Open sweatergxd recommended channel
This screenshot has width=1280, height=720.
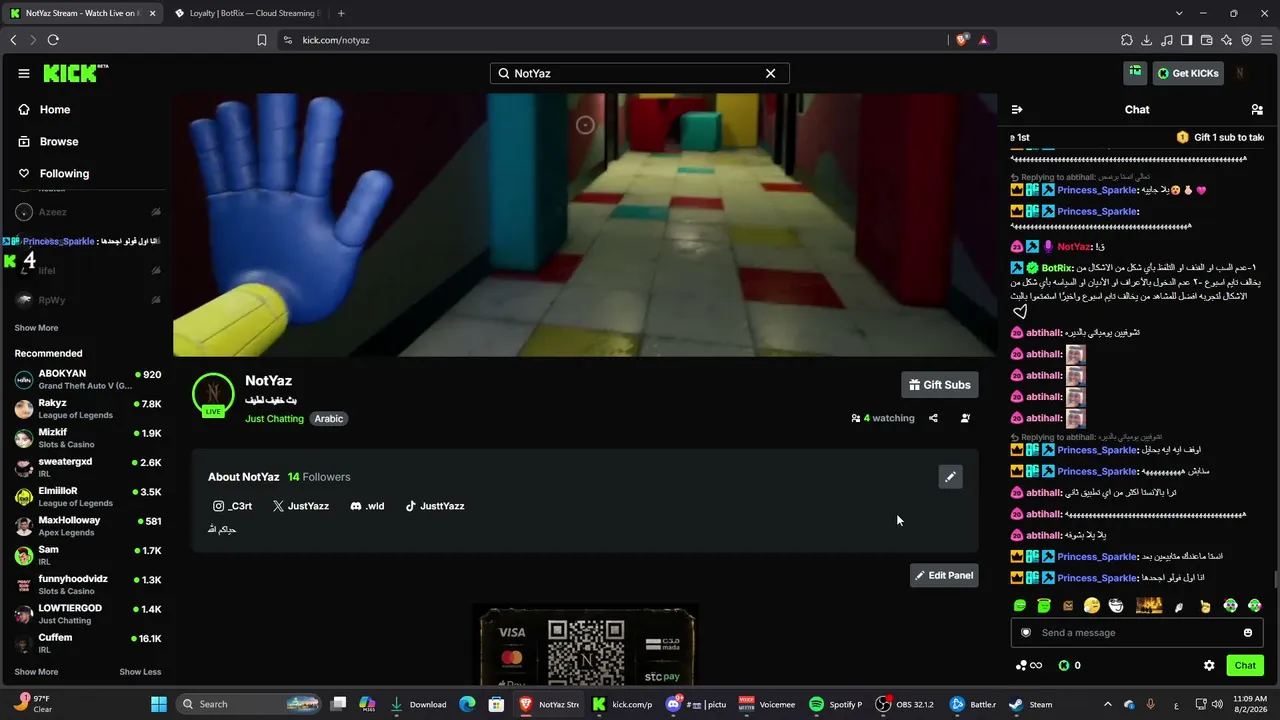point(87,467)
